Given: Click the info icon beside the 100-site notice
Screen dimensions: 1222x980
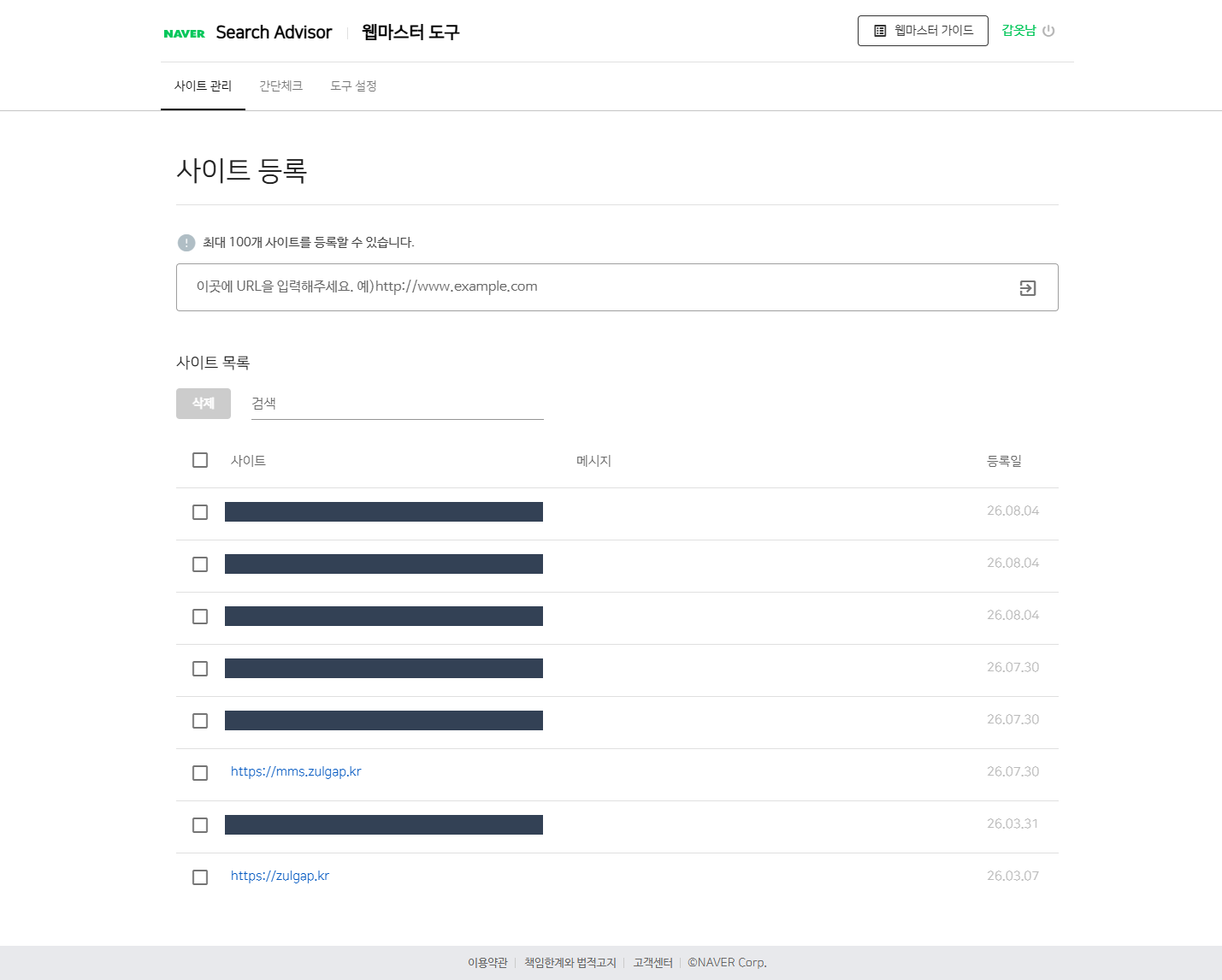Looking at the screenshot, I should click(186, 243).
